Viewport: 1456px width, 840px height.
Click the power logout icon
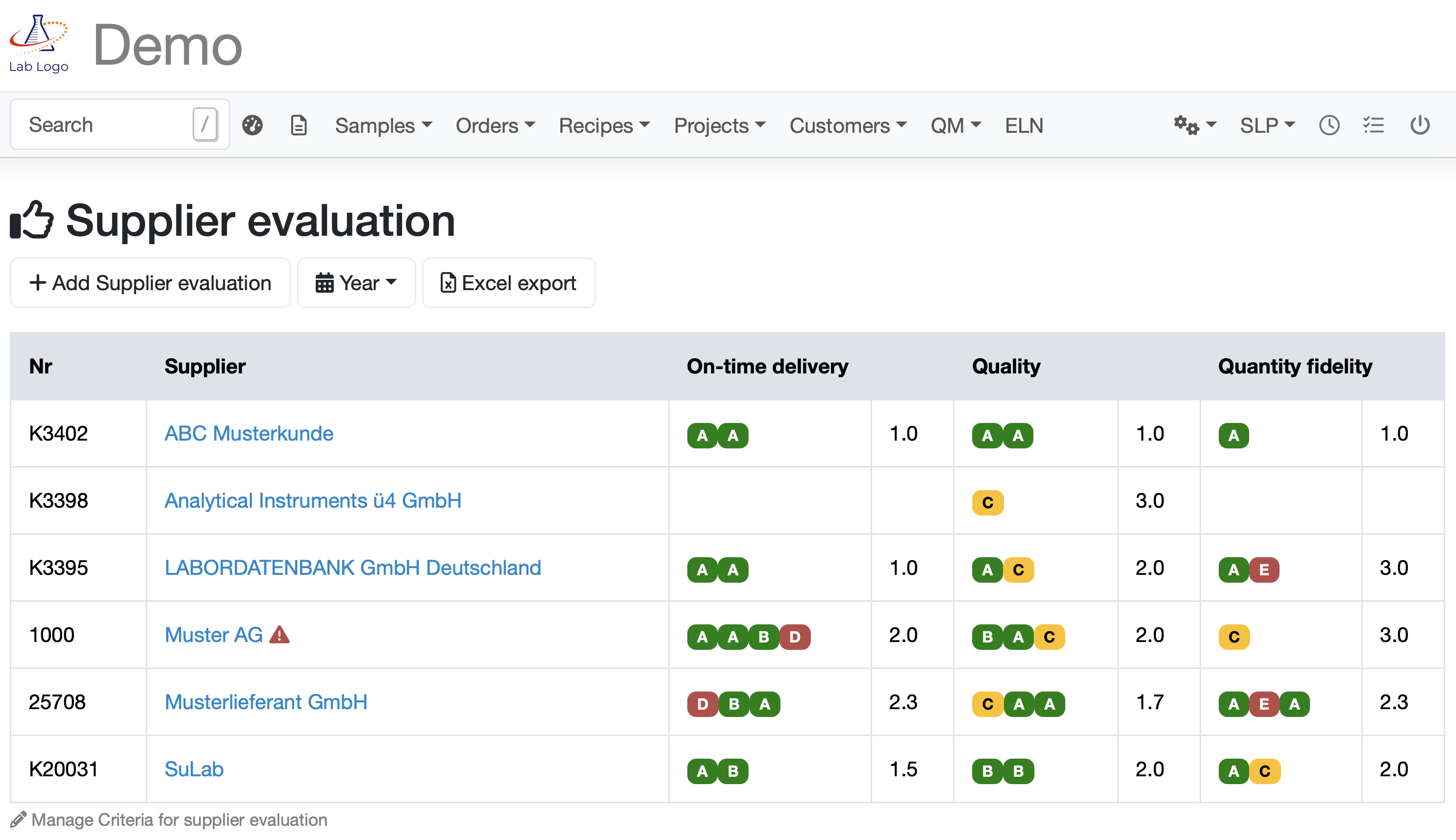(x=1420, y=125)
